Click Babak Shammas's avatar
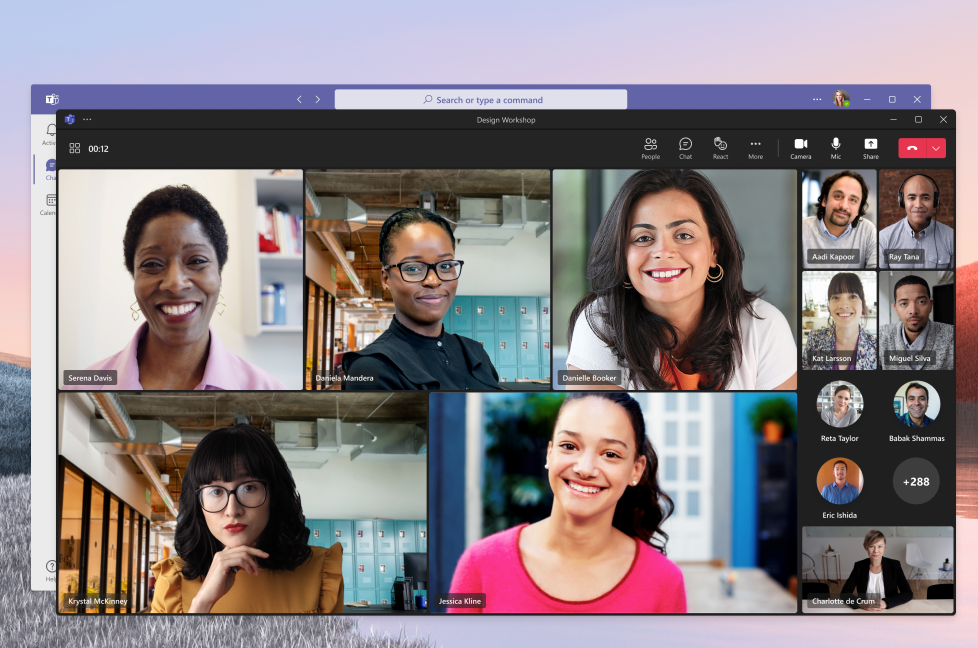 [x=916, y=404]
